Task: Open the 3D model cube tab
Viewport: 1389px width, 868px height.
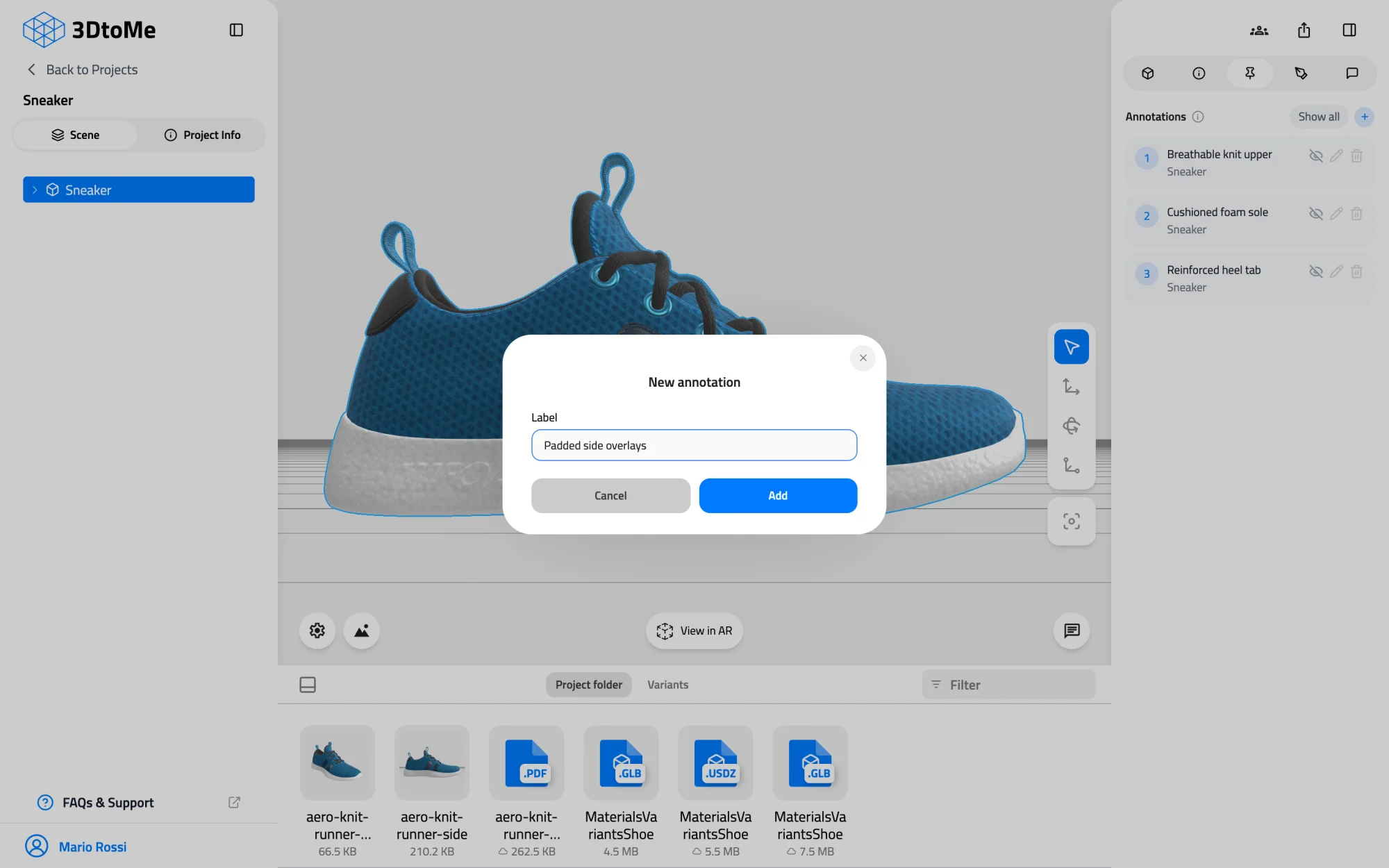Action: (1148, 73)
